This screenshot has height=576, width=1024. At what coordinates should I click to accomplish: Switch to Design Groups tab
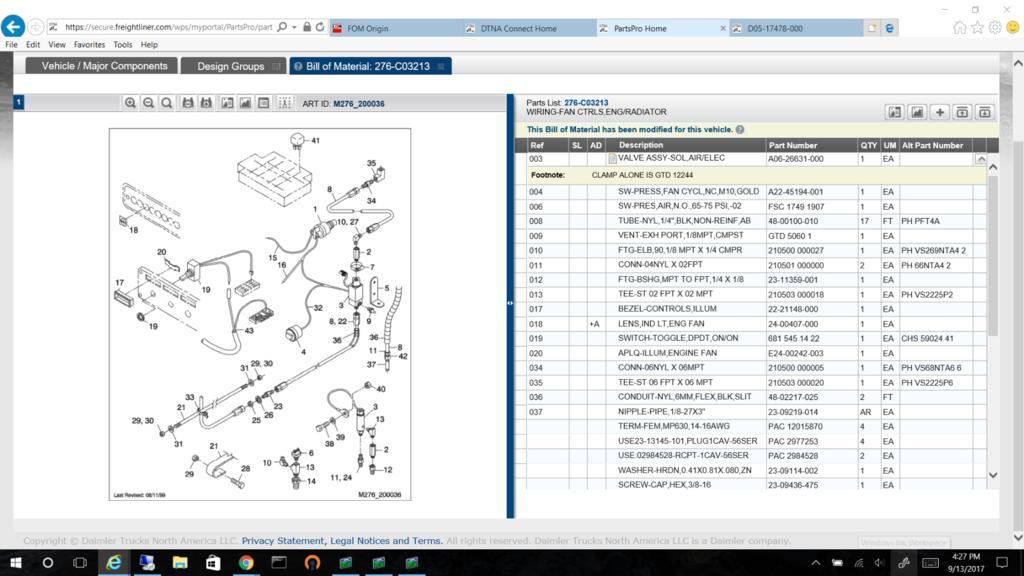coord(233,66)
